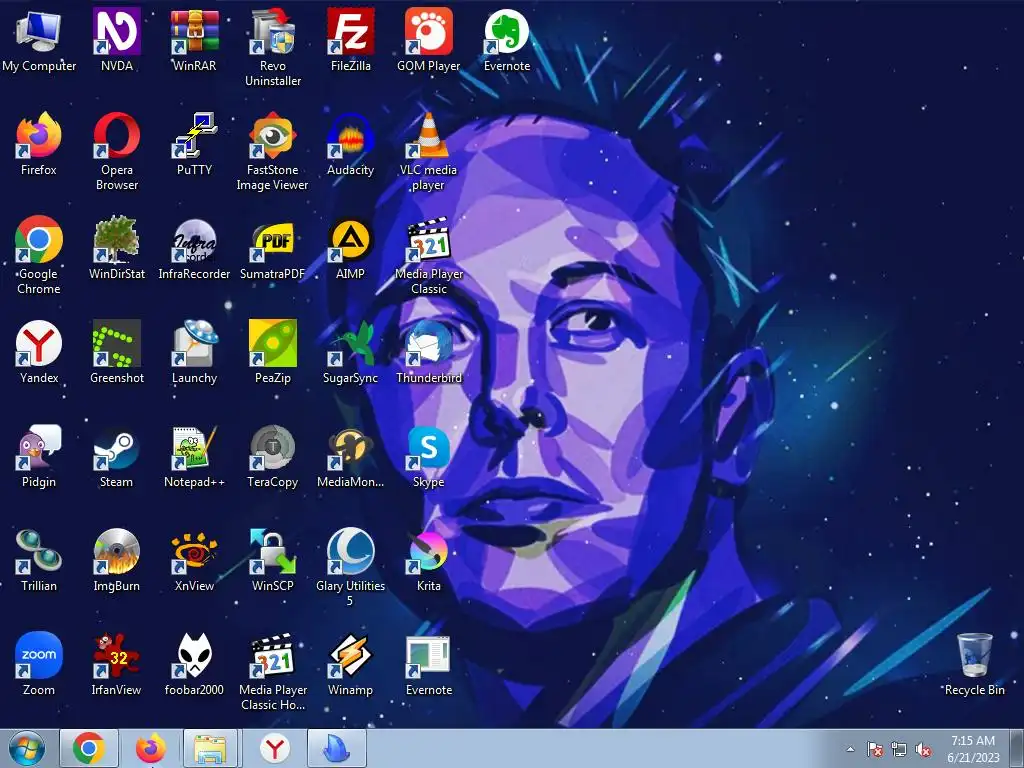This screenshot has height=768, width=1024.
Task: Select the GOM Player icon
Action: (428, 31)
